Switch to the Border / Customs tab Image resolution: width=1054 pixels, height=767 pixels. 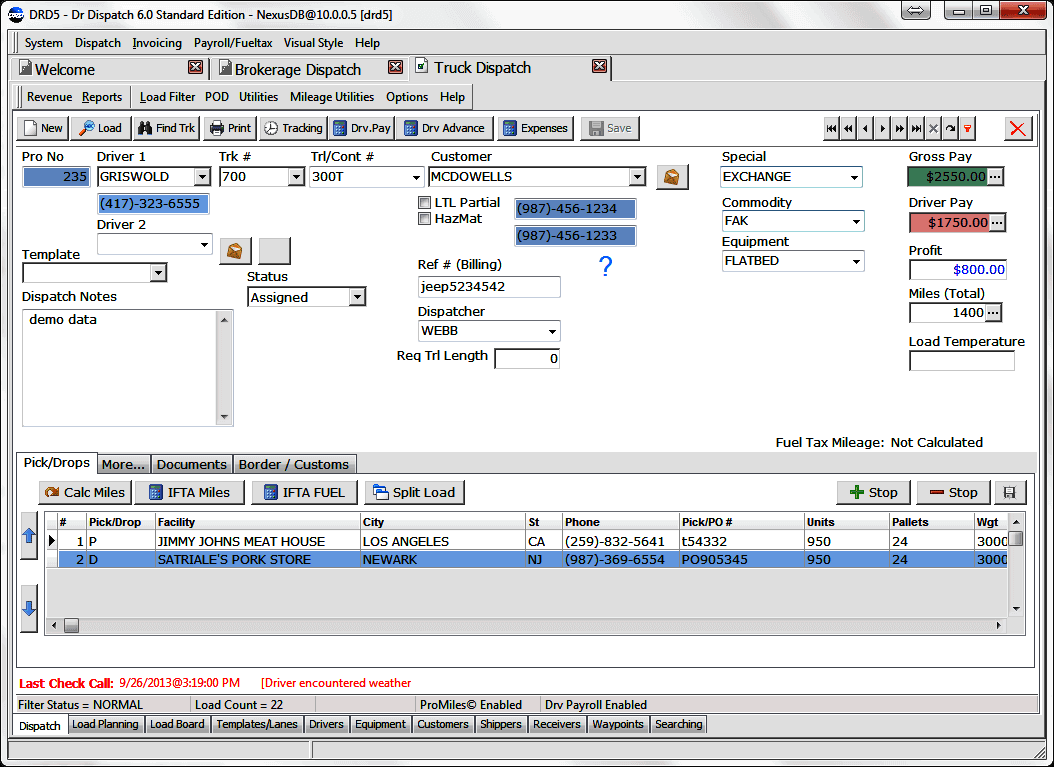295,464
